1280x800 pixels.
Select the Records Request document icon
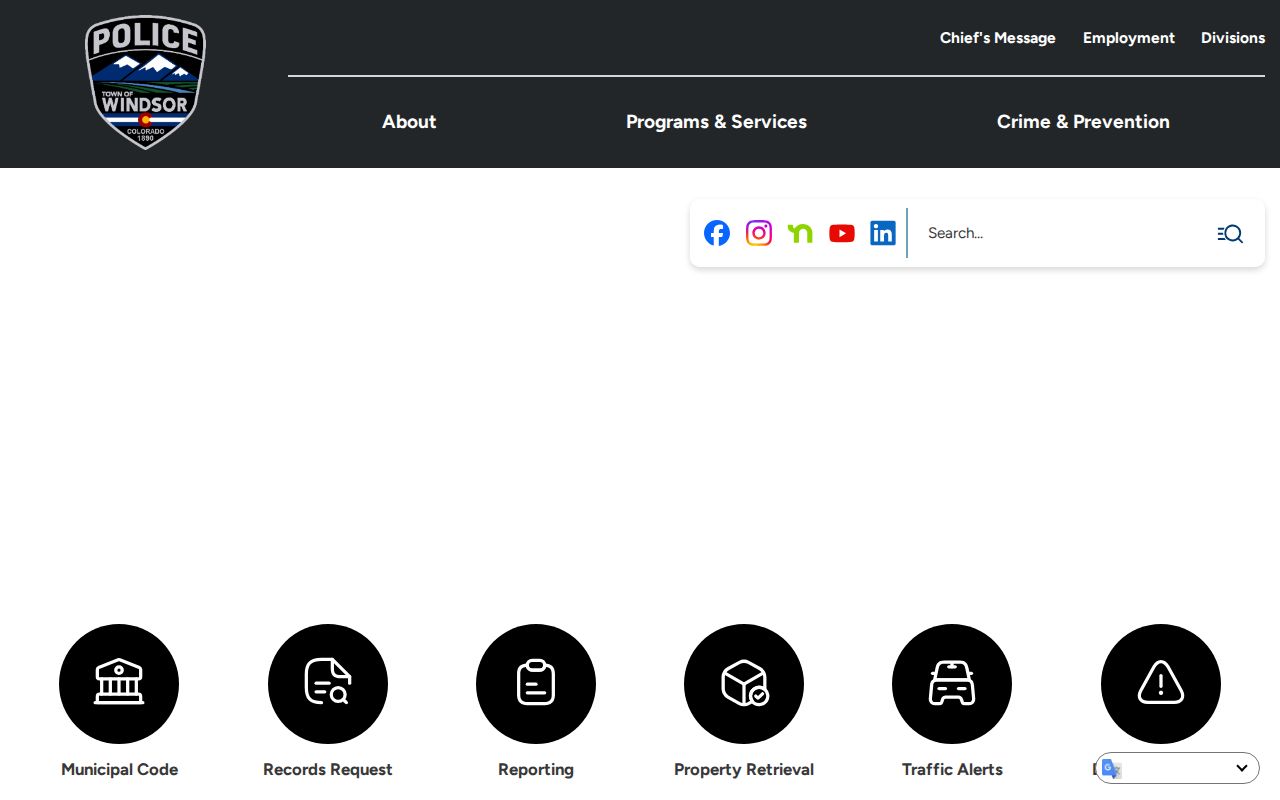coord(328,684)
